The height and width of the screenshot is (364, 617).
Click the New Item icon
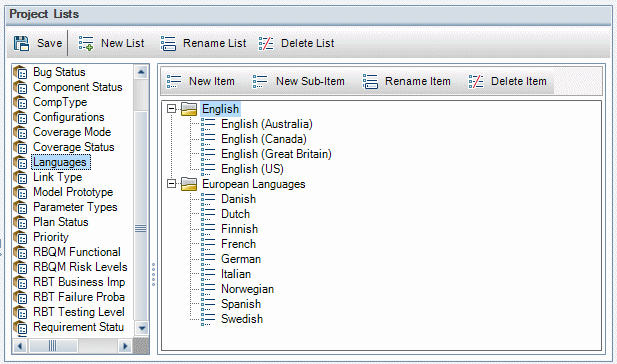(174, 81)
